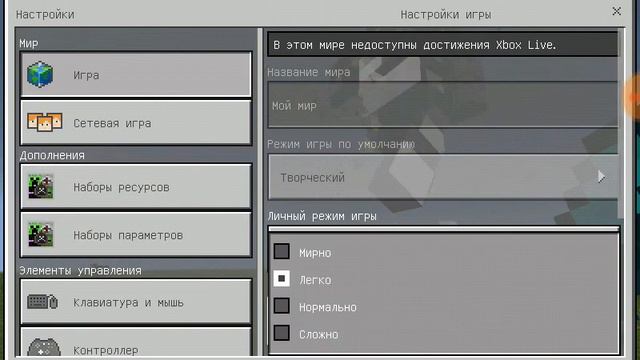Click the Режим игры по умолчанию label
640x360 pixels.
click(341, 144)
